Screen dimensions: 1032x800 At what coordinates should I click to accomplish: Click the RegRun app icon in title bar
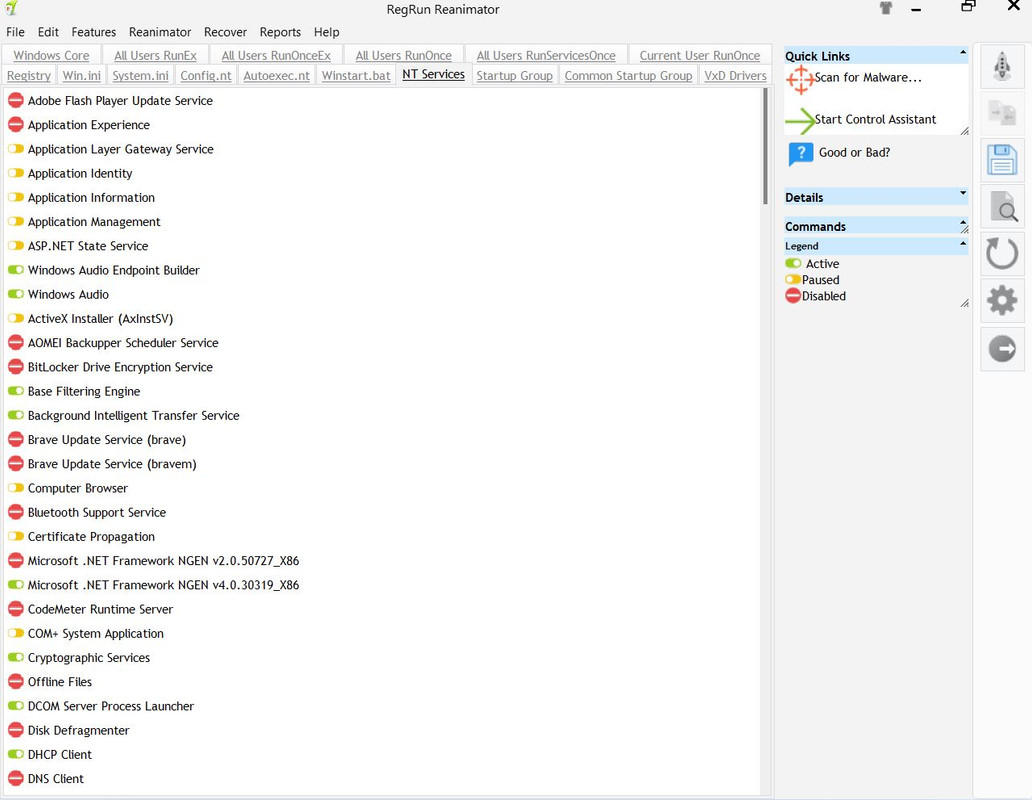click(11, 8)
